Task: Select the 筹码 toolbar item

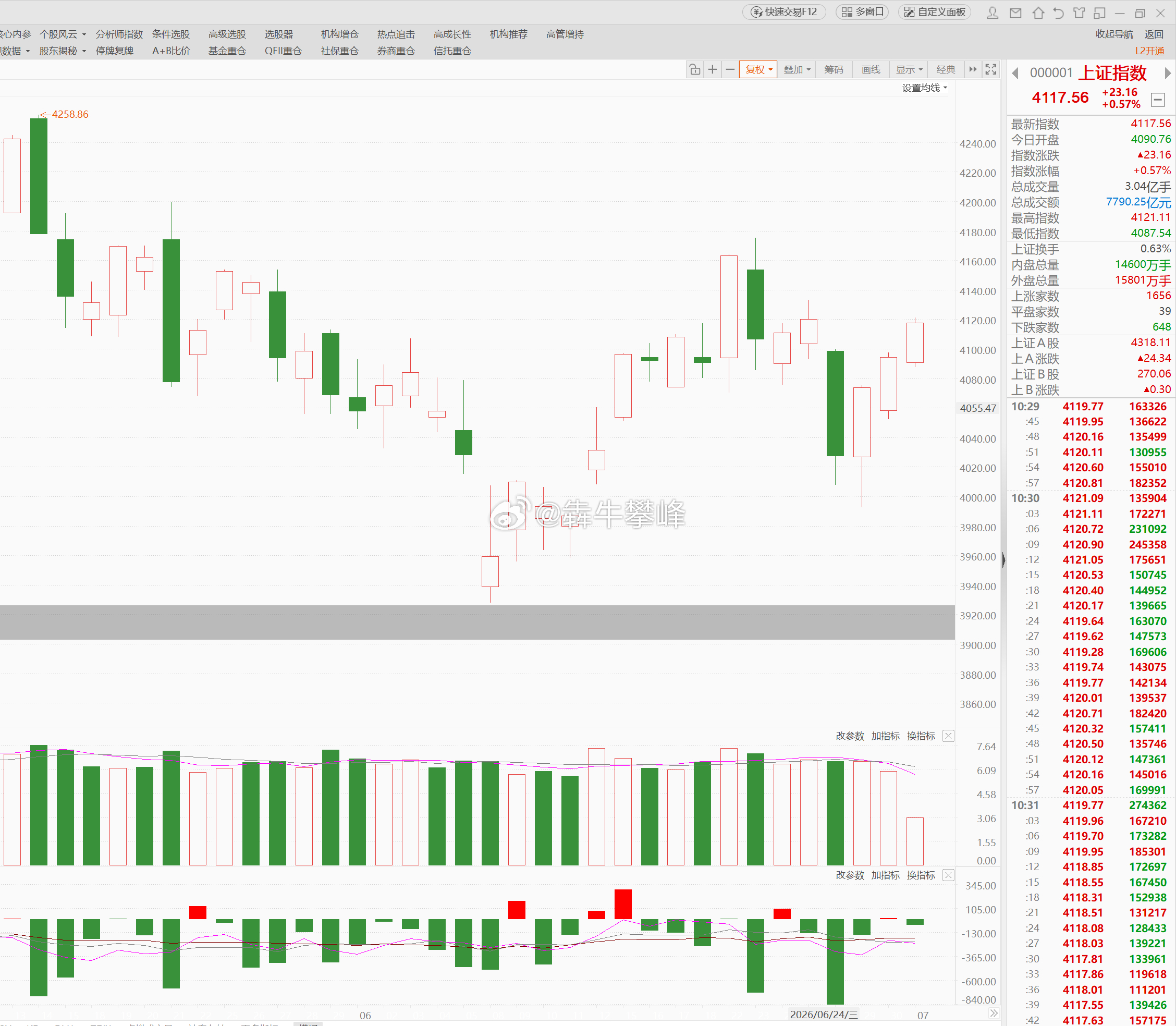Action: (834, 69)
